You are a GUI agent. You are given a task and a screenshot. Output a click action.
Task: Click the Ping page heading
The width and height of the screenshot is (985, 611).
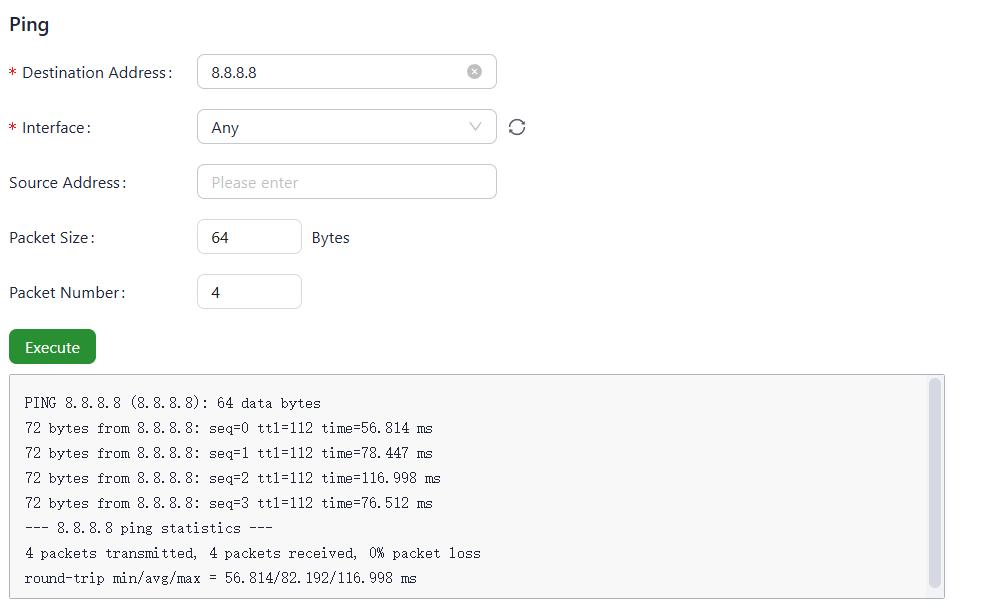[29, 25]
